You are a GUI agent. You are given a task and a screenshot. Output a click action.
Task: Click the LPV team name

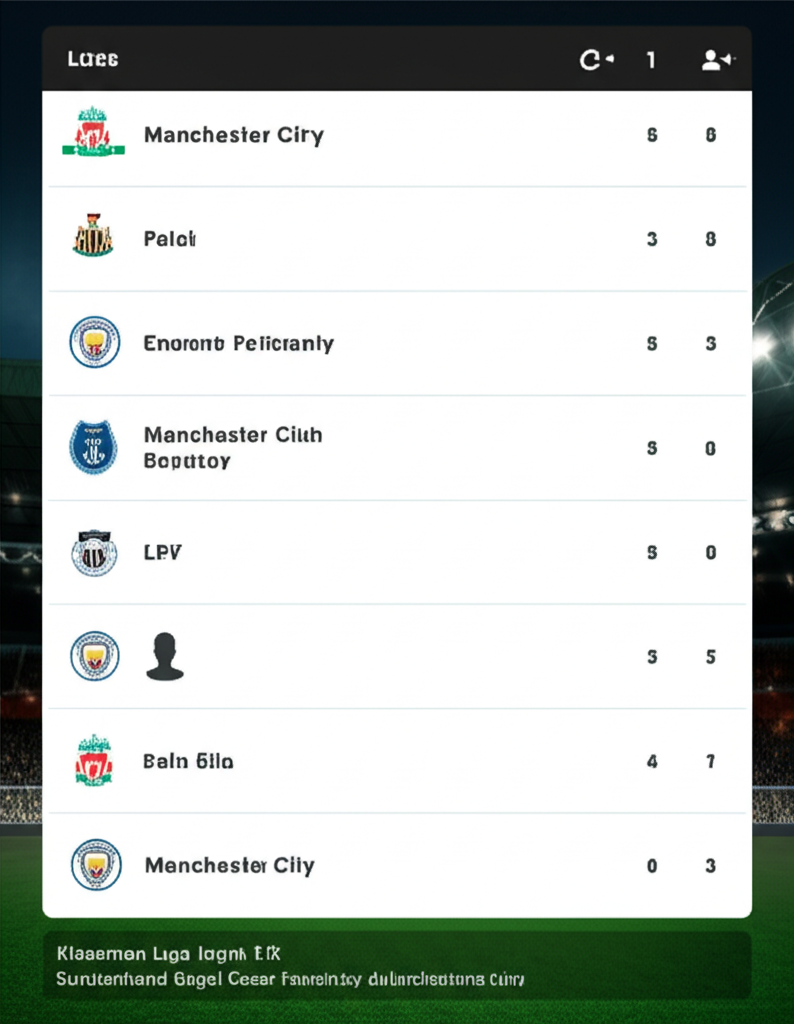point(163,553)
